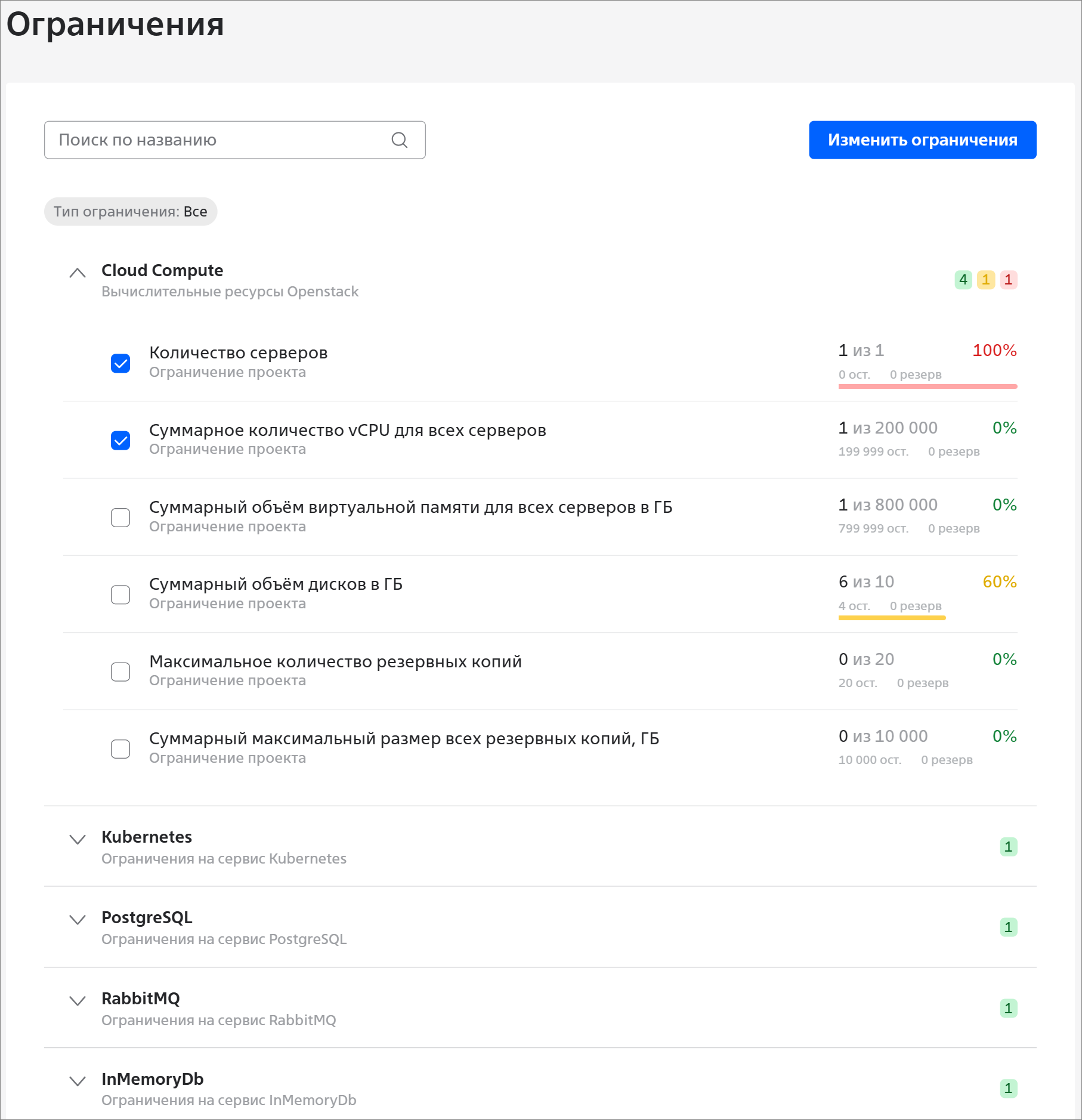
Task: Uncheck the Количество серверов checkbox
Action: [120, 363]
